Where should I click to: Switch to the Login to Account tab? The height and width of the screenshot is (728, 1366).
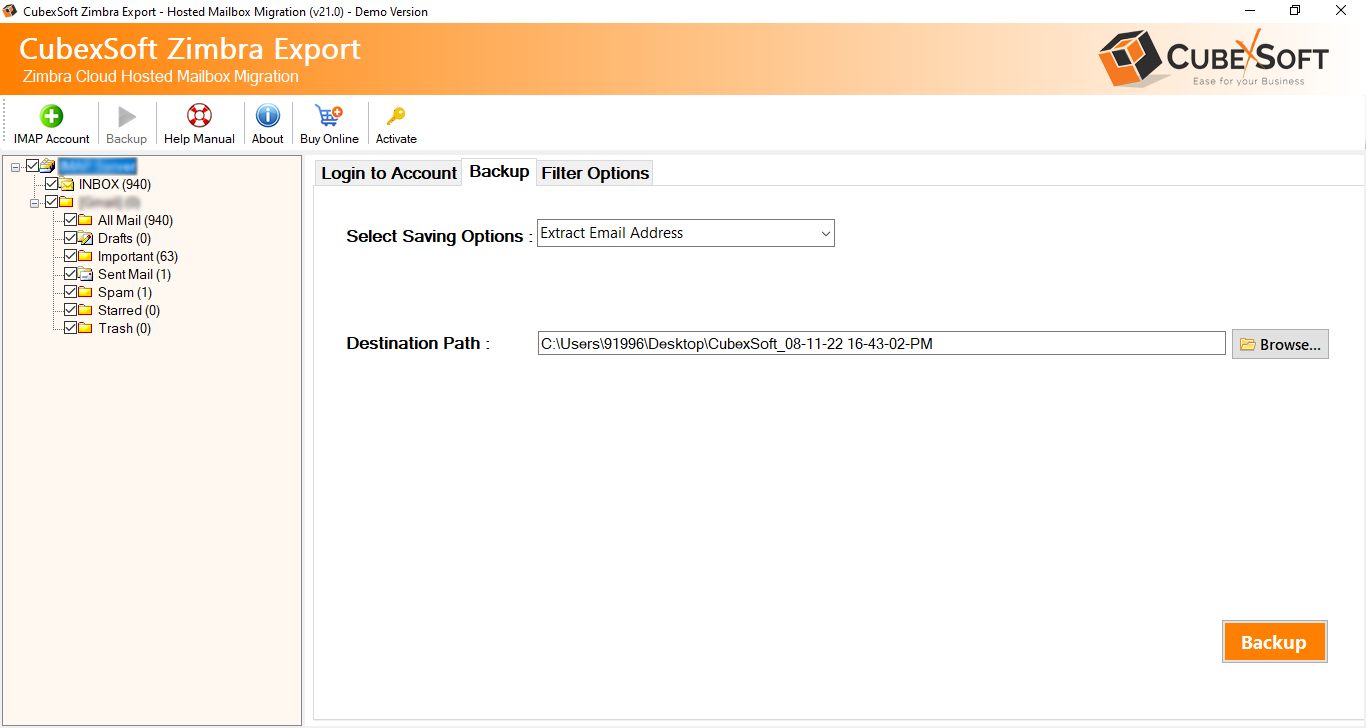[389, 173]
